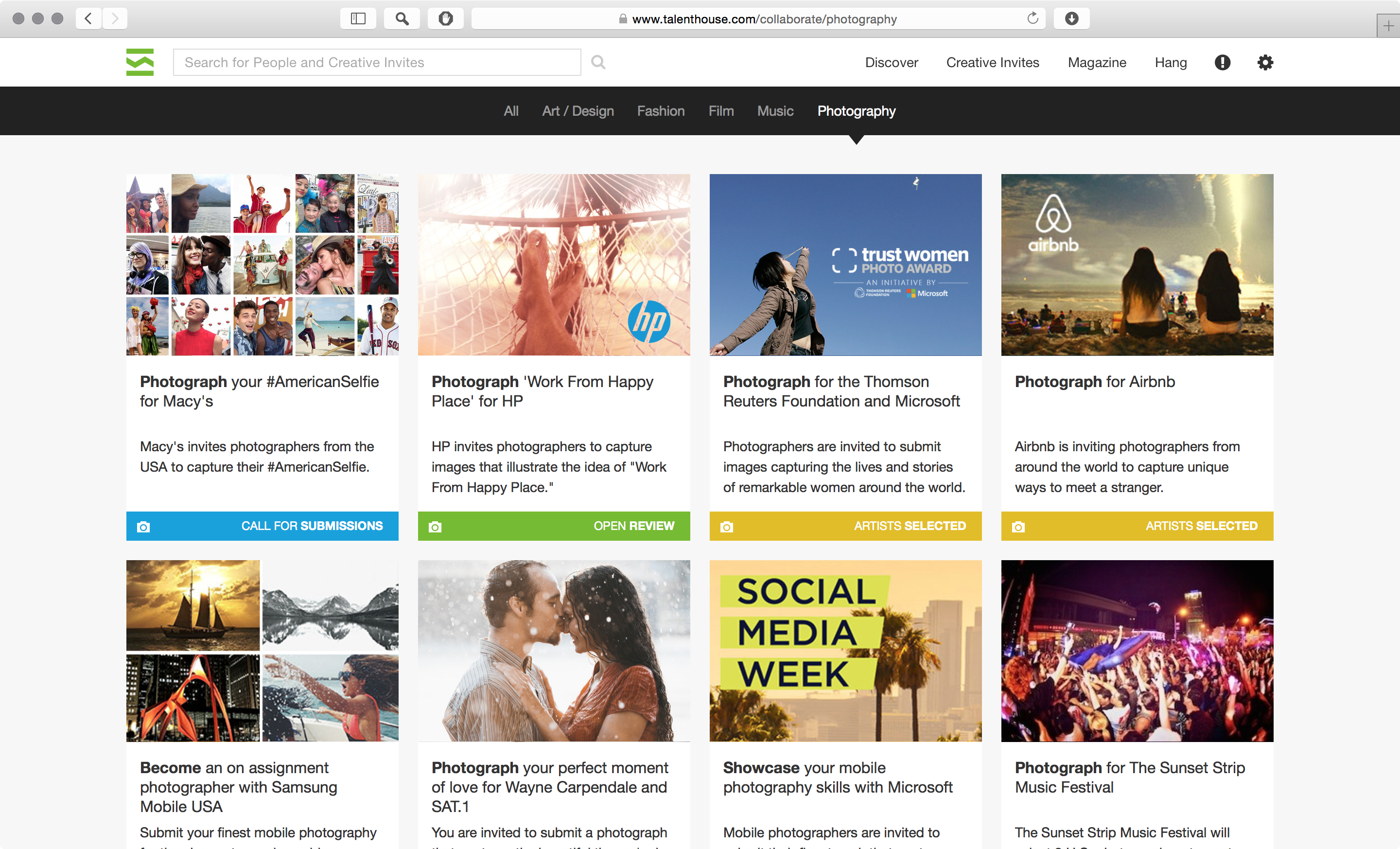
Task: Open 'Photograph your #AmericanSelfie for Macy's' title
Action: 259,391
